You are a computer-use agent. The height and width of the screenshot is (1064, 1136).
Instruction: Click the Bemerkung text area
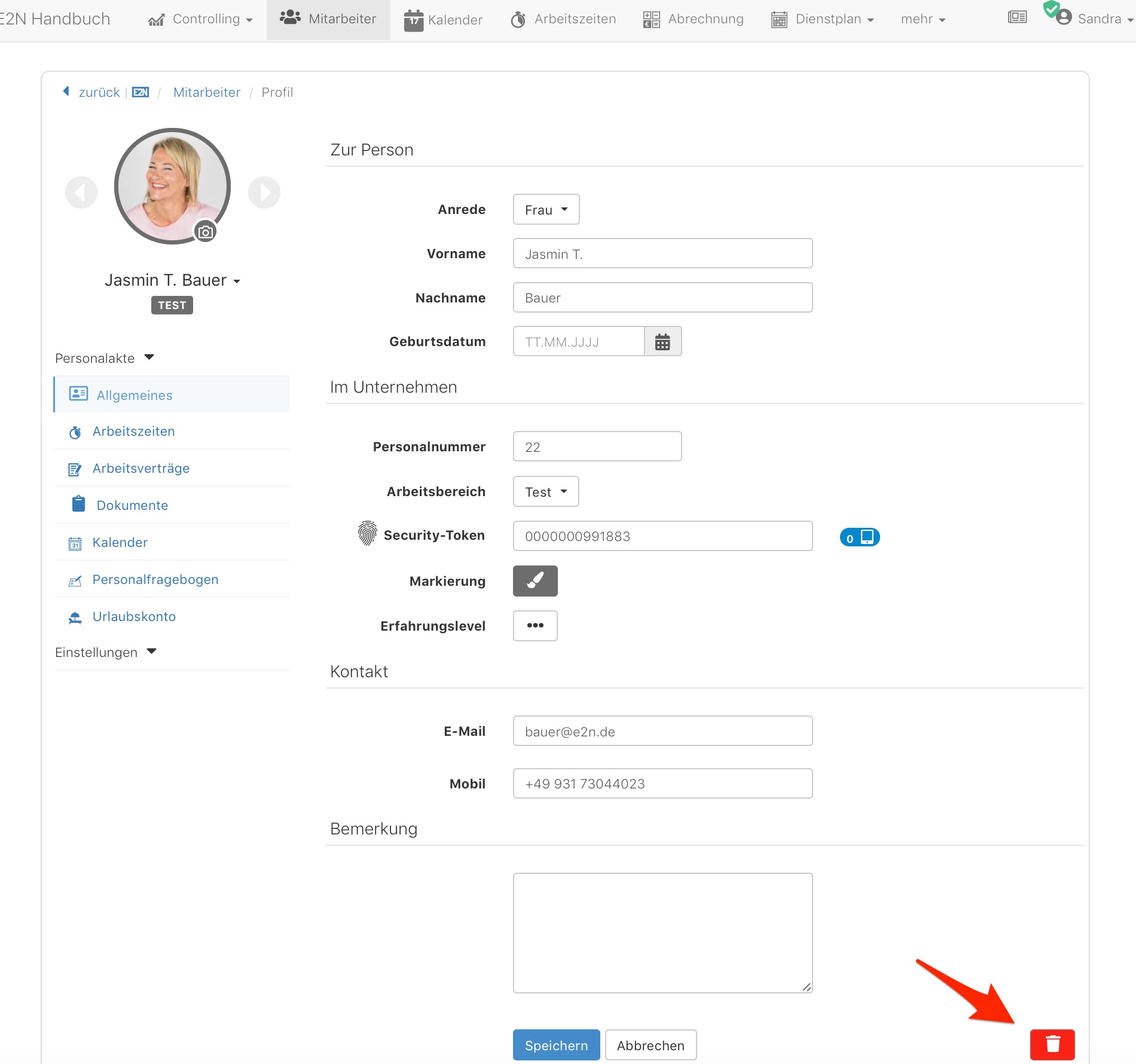tap(662, 933)
